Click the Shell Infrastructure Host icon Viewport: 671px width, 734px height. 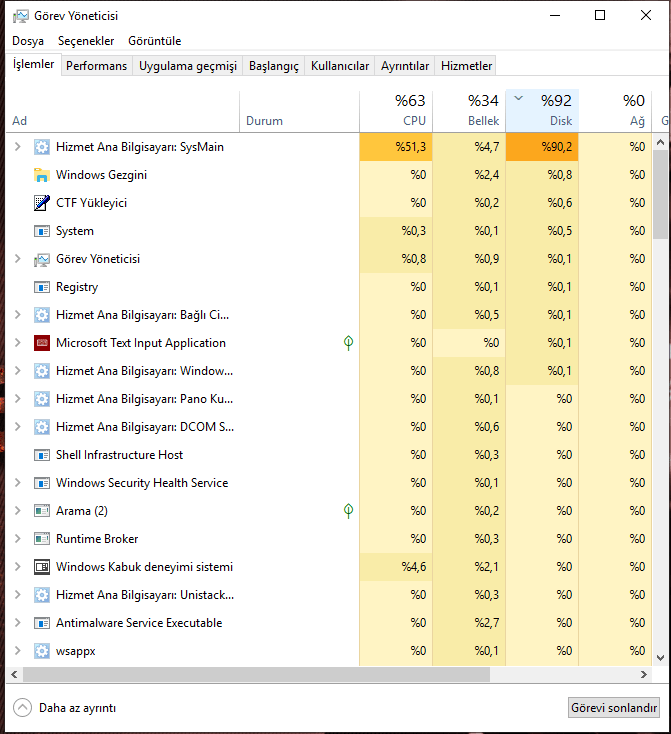(x=42, y=455)
